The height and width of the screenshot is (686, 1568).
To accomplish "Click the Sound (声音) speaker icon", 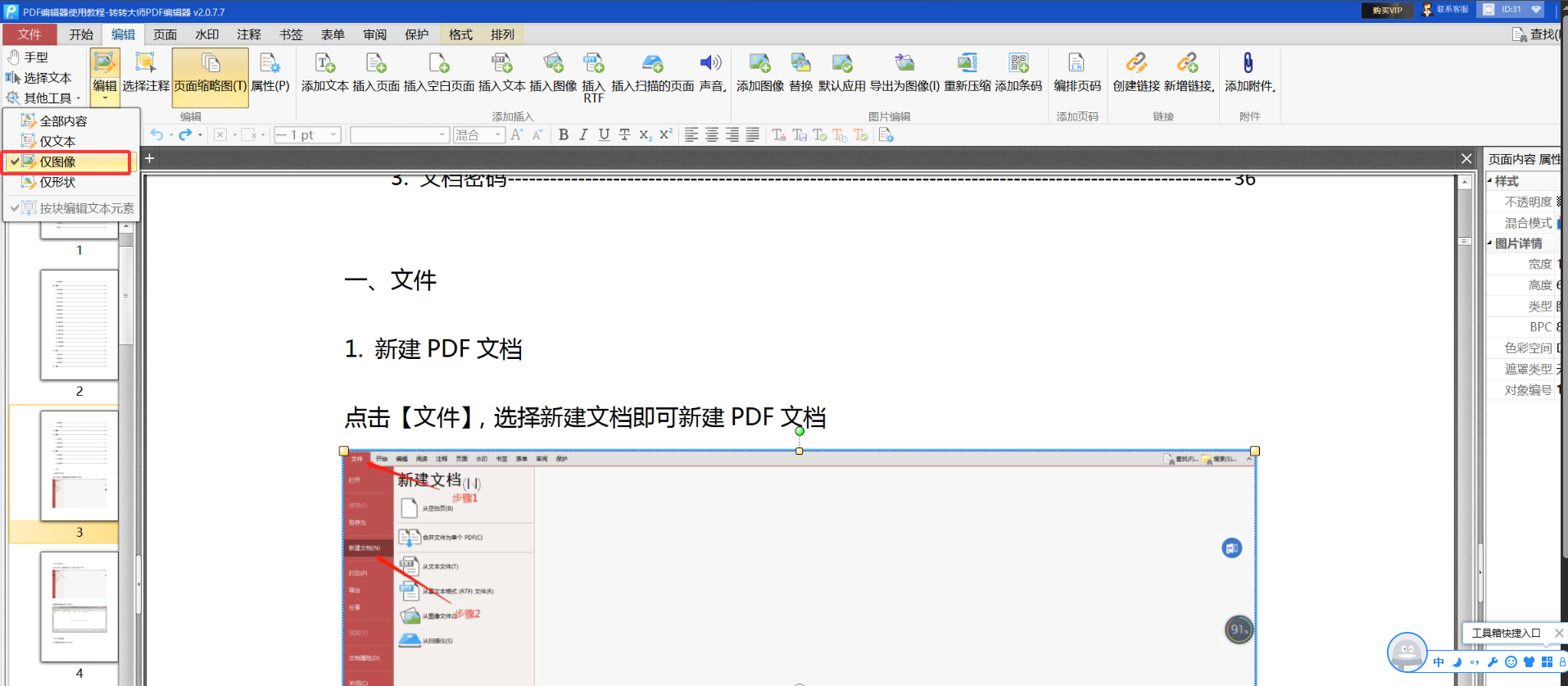I will pyautogui.click(x=710, y=63).
